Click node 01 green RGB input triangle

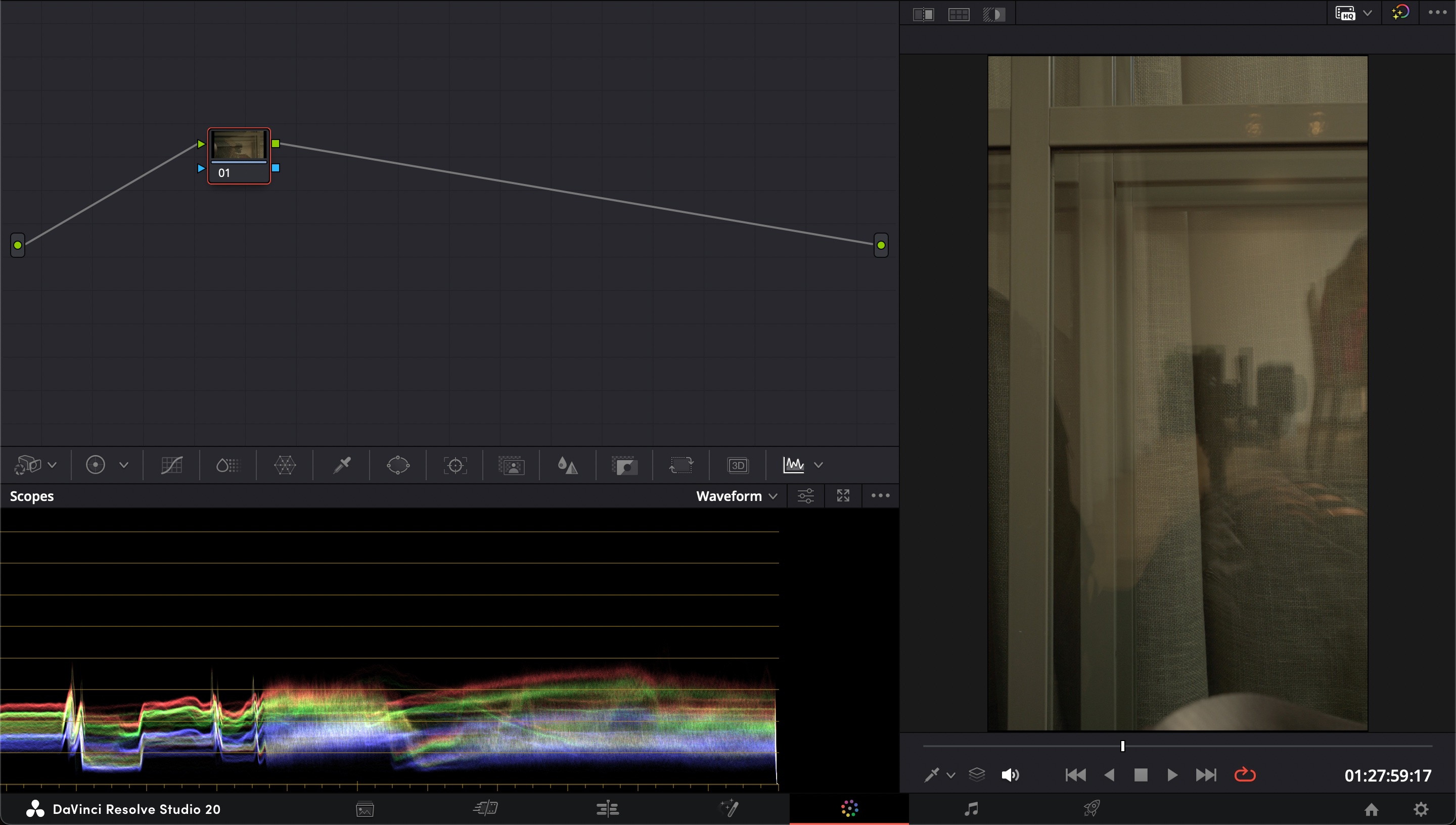click(201, 144)
